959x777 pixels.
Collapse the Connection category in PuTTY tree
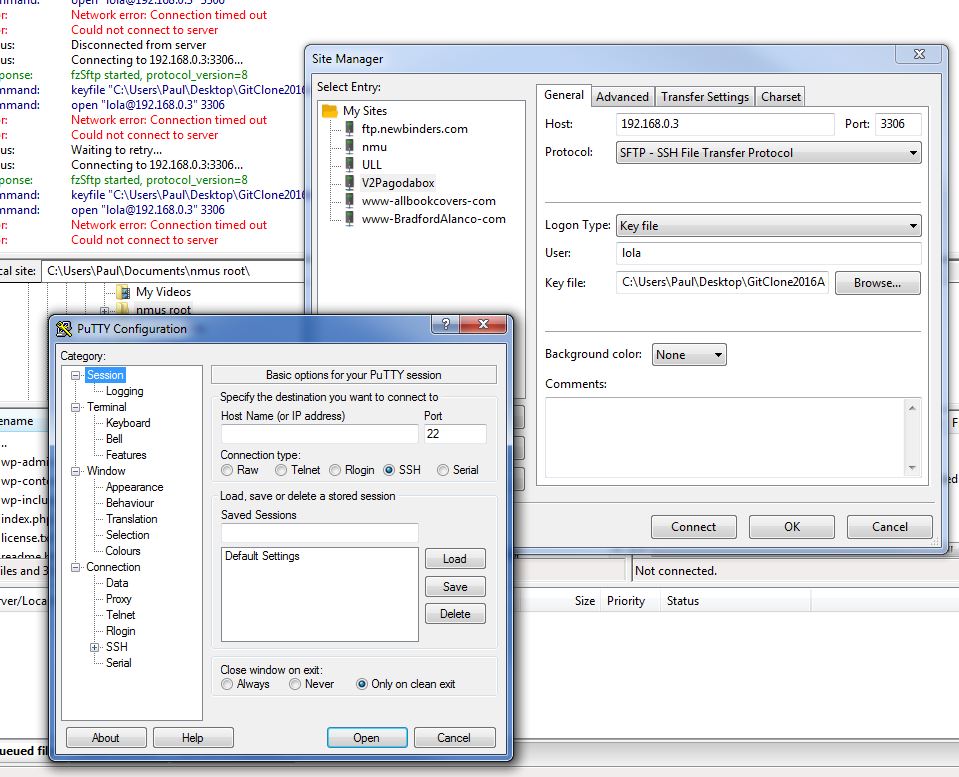pyautogui.click(x=75, y=567)
